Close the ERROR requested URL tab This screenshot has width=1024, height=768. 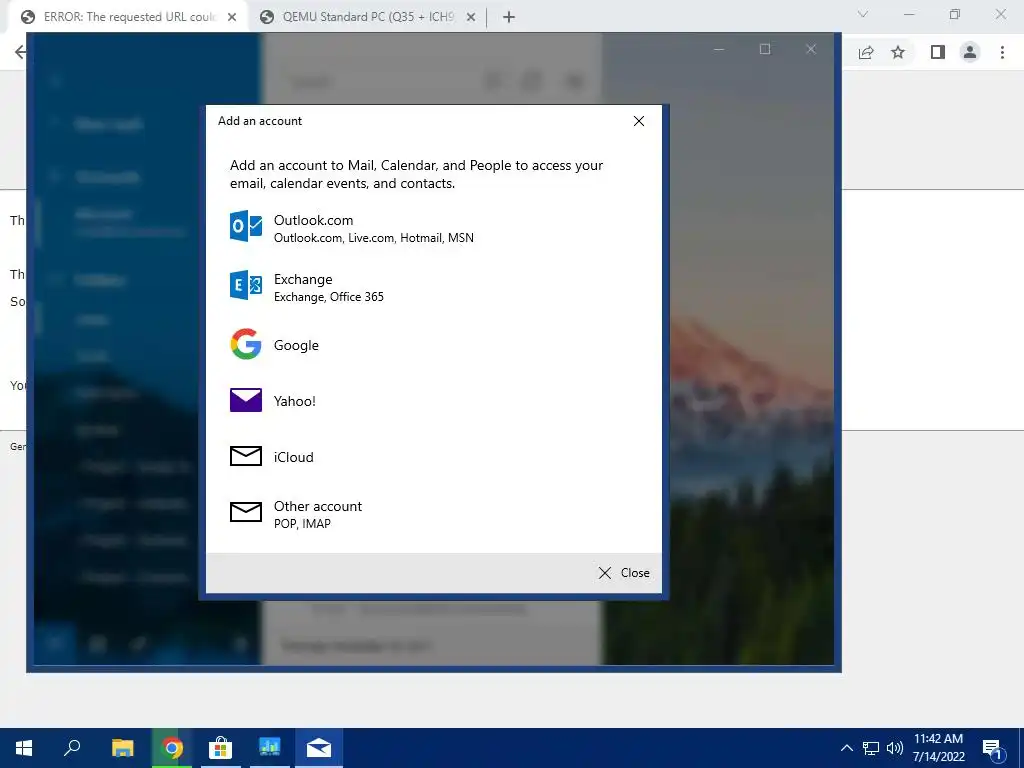[x=232, y=17]
